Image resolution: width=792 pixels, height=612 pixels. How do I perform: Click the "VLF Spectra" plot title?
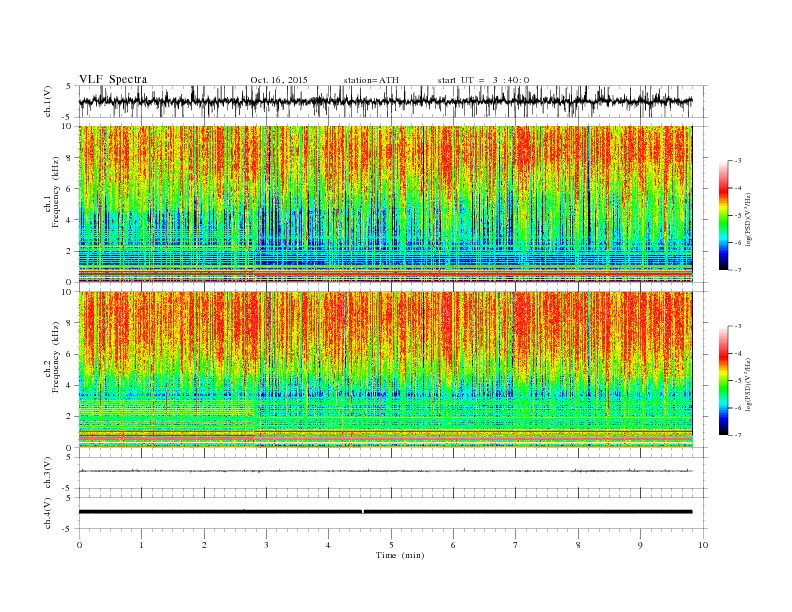(113, 79)
